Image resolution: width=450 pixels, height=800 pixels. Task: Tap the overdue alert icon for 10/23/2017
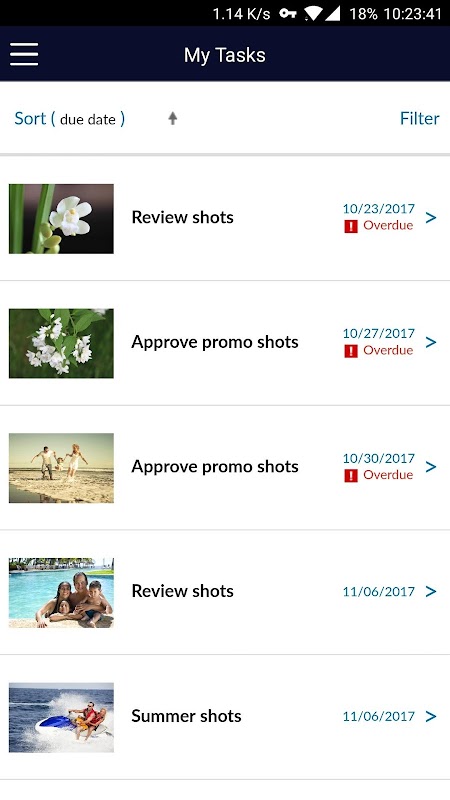pos(351,226)
